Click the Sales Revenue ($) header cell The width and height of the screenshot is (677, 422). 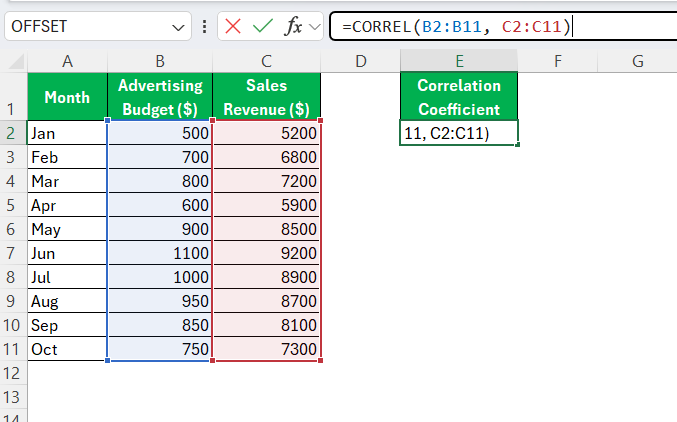[266, 97]
